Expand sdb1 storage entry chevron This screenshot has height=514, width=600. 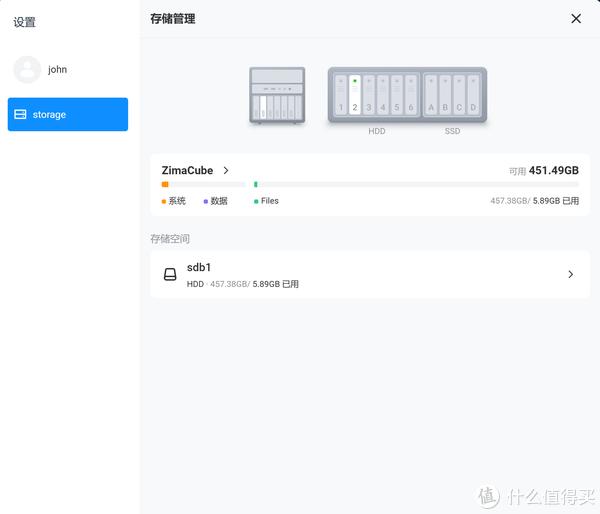coord(571,274)
